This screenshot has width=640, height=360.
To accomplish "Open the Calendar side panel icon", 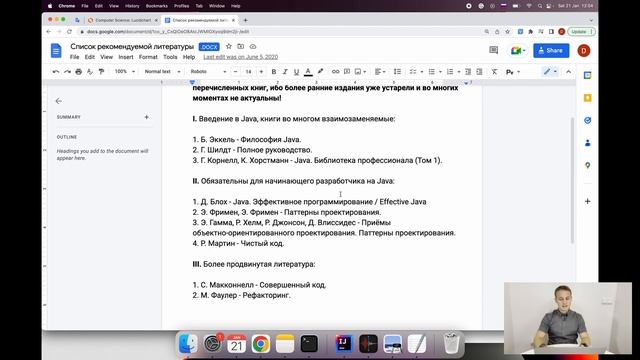I will point(587,76).
